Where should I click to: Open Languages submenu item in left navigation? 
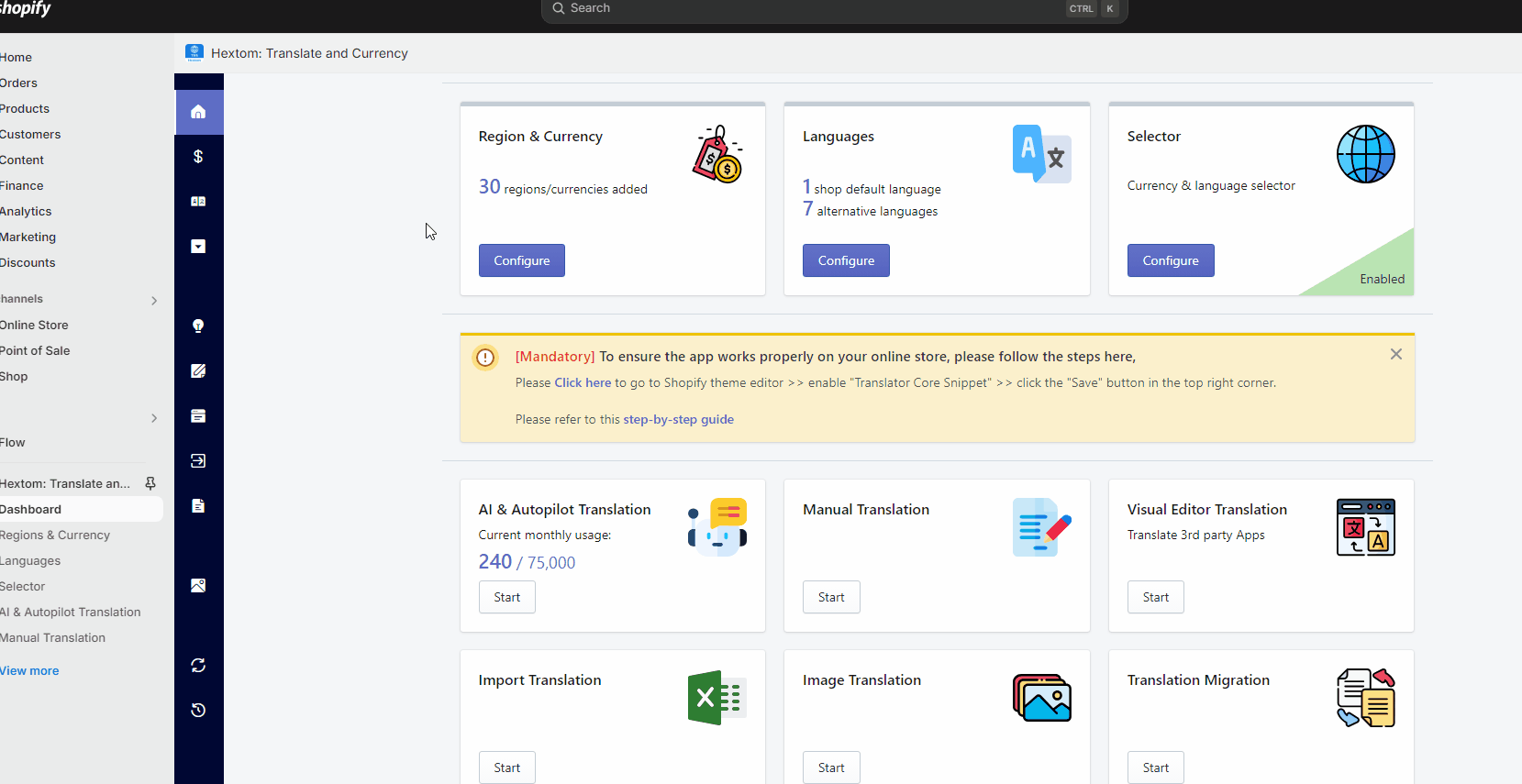30,560
